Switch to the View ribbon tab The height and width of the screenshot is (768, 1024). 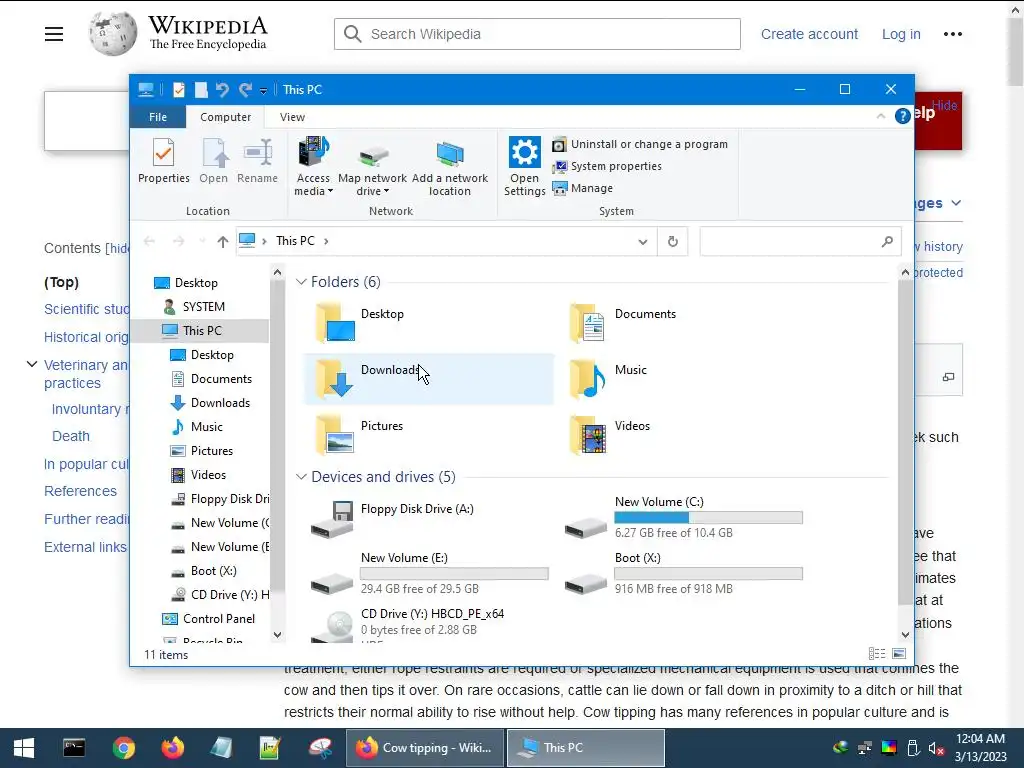(x=292, y=117)
